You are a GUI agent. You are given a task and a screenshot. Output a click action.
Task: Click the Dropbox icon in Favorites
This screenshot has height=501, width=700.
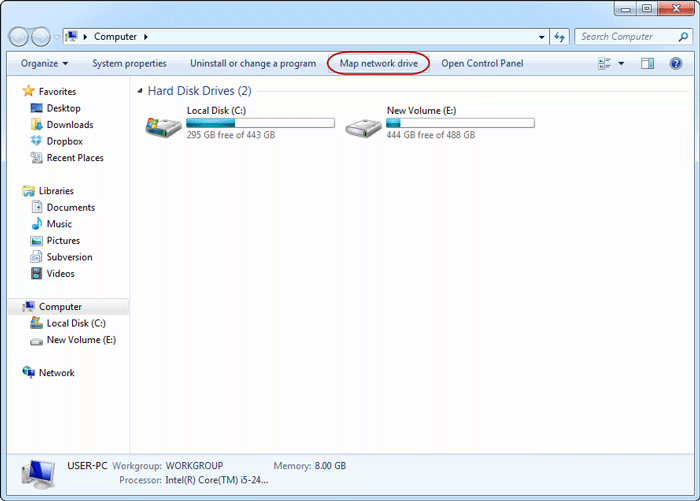(x=36, y=141)
